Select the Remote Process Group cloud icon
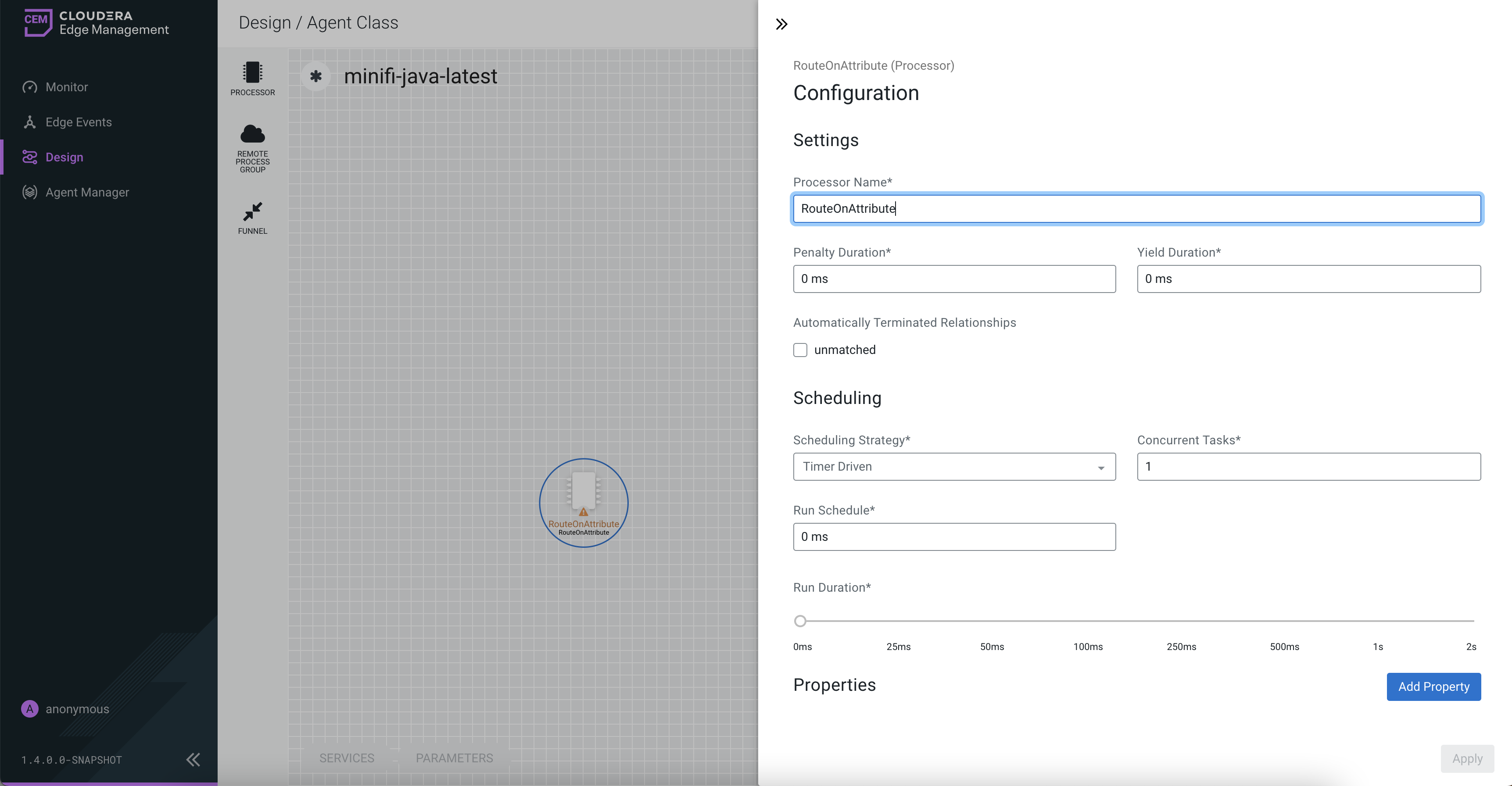 252,134
